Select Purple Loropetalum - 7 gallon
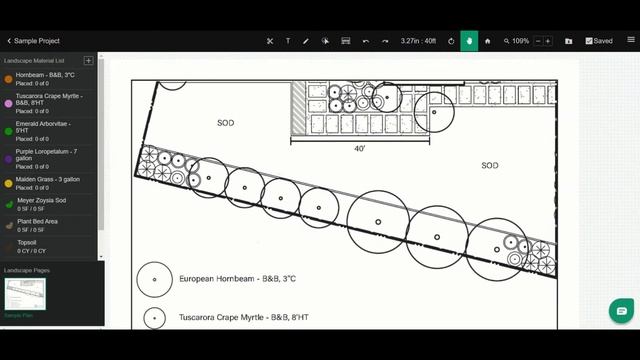The image size is (640, 360). (49, 159)
